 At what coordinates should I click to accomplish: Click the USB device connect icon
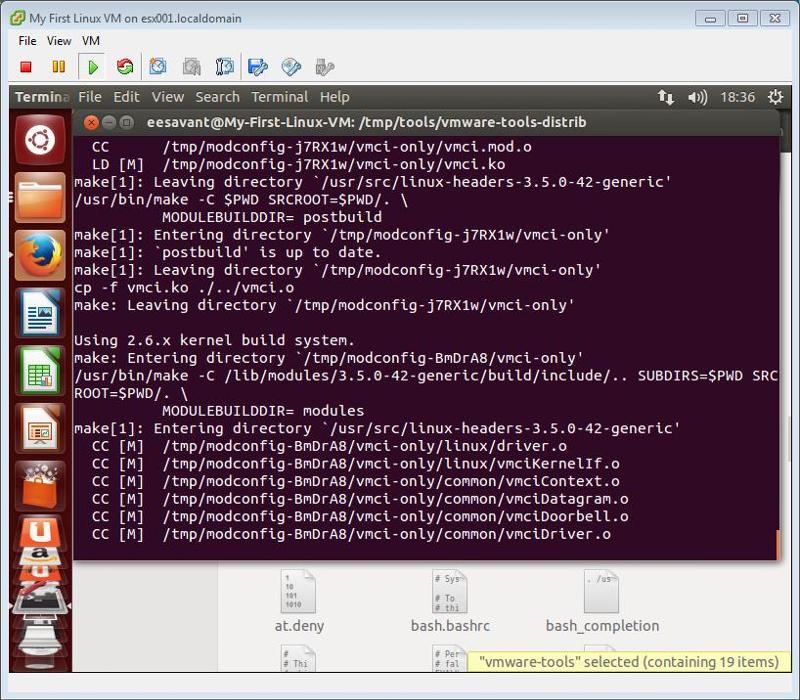pyautogui.click(x=324, y=67)
